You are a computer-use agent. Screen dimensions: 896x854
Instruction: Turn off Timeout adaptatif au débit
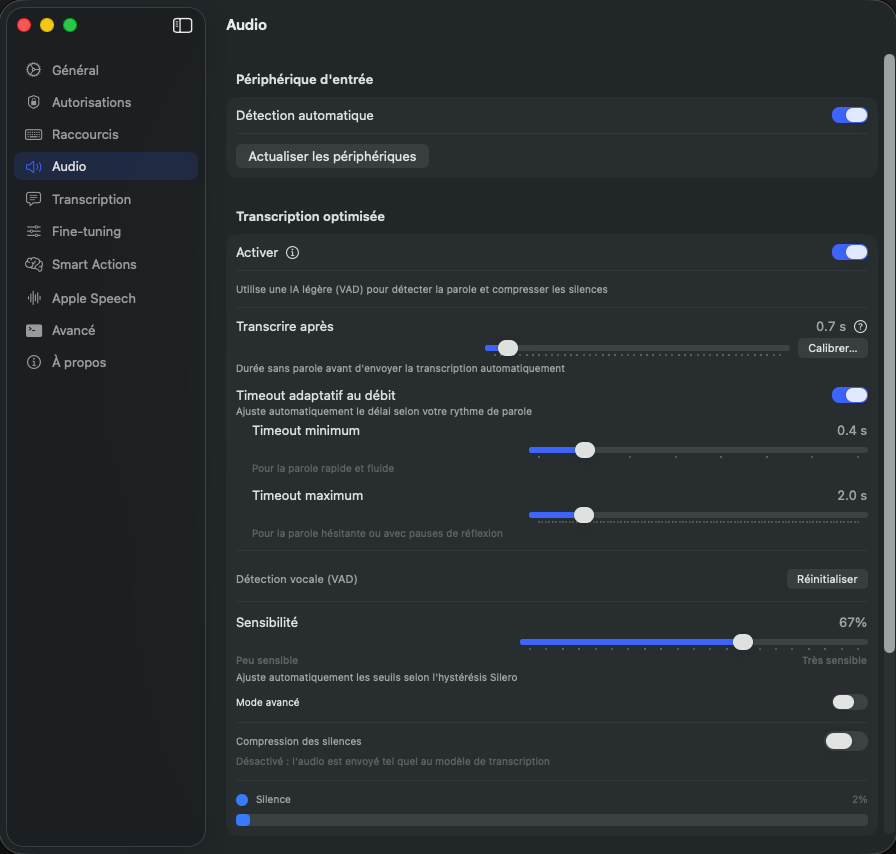[x=849, y=395]
